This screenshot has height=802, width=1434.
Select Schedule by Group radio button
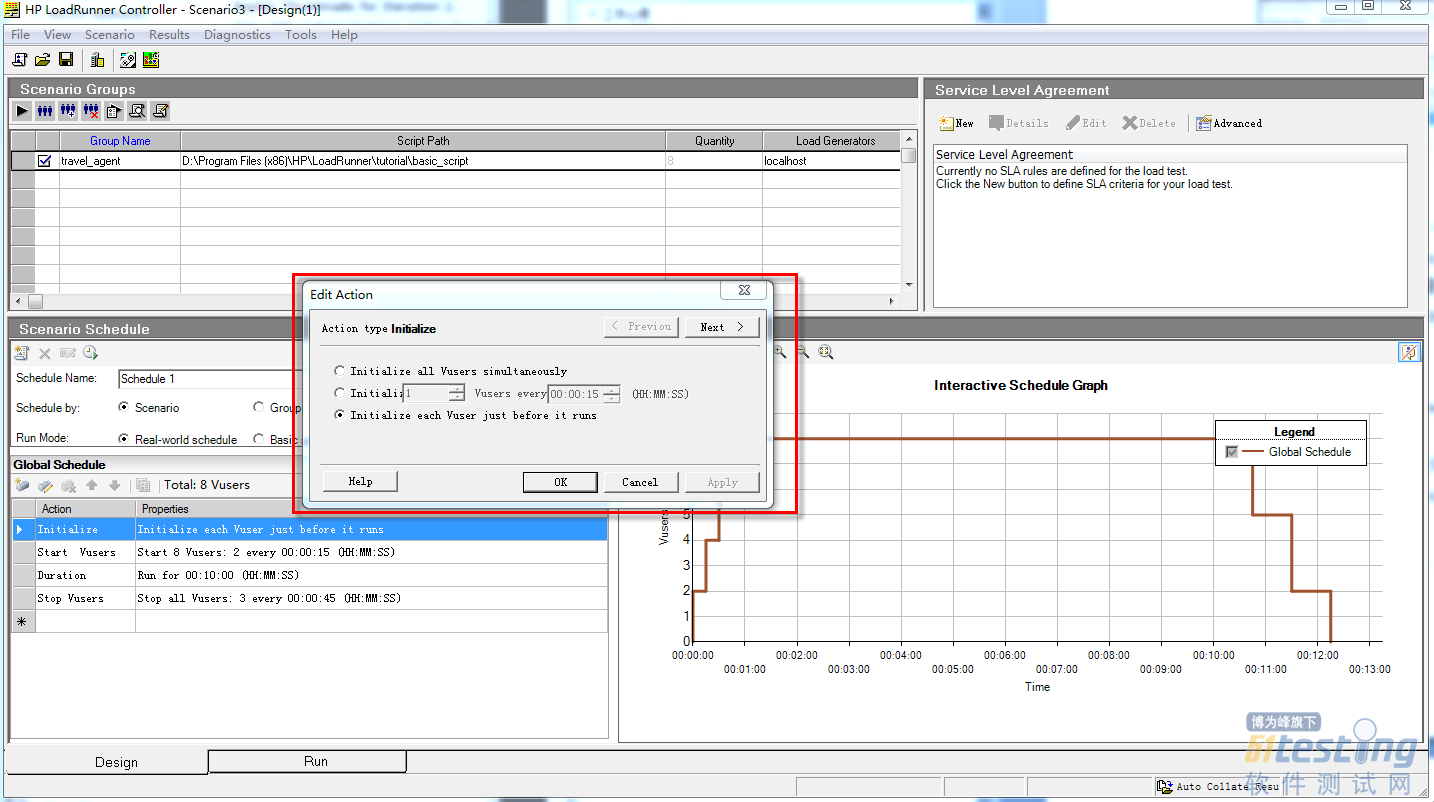pyautogui.click(x=259, y=407)
